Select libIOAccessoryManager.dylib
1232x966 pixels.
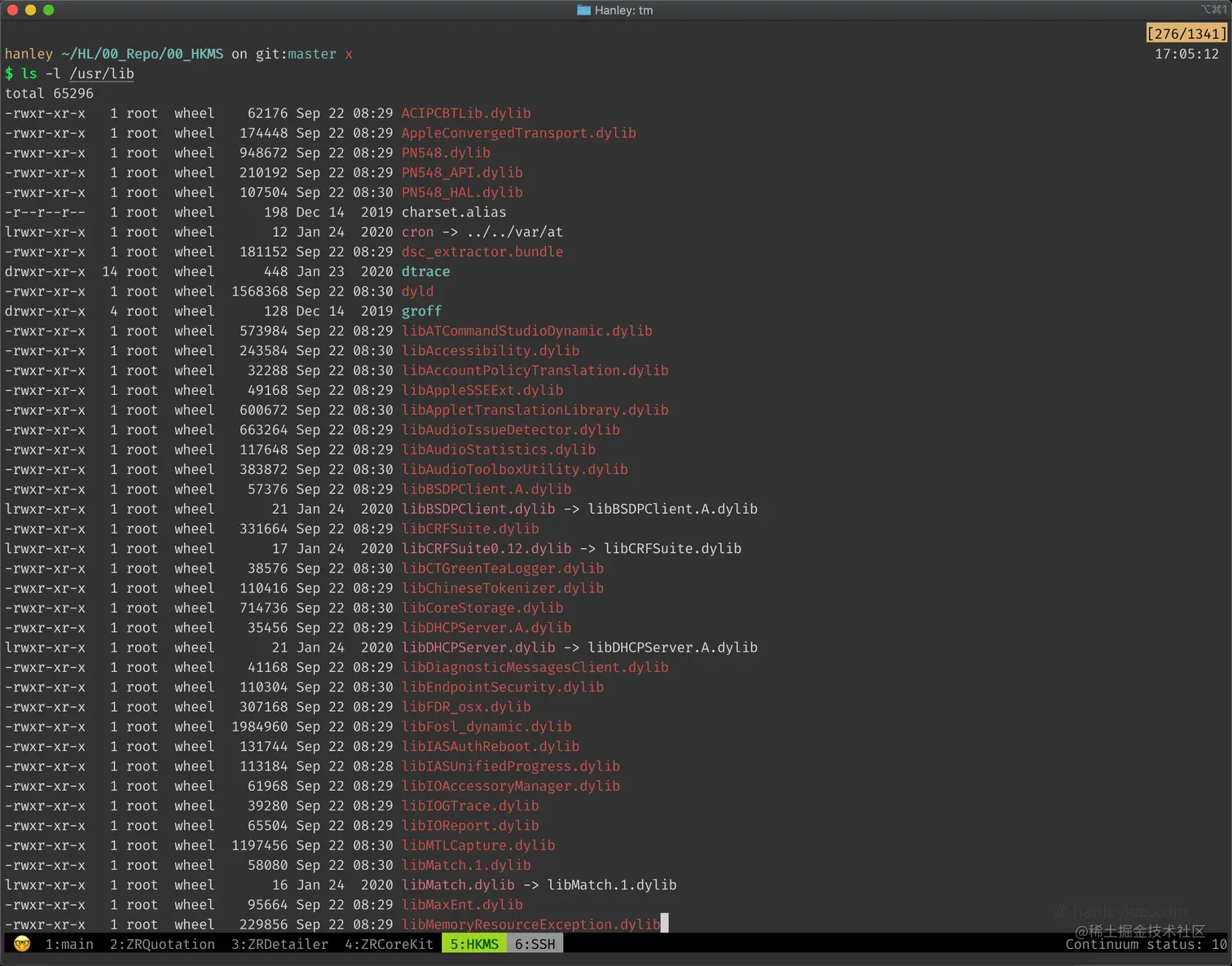(510, 786)
